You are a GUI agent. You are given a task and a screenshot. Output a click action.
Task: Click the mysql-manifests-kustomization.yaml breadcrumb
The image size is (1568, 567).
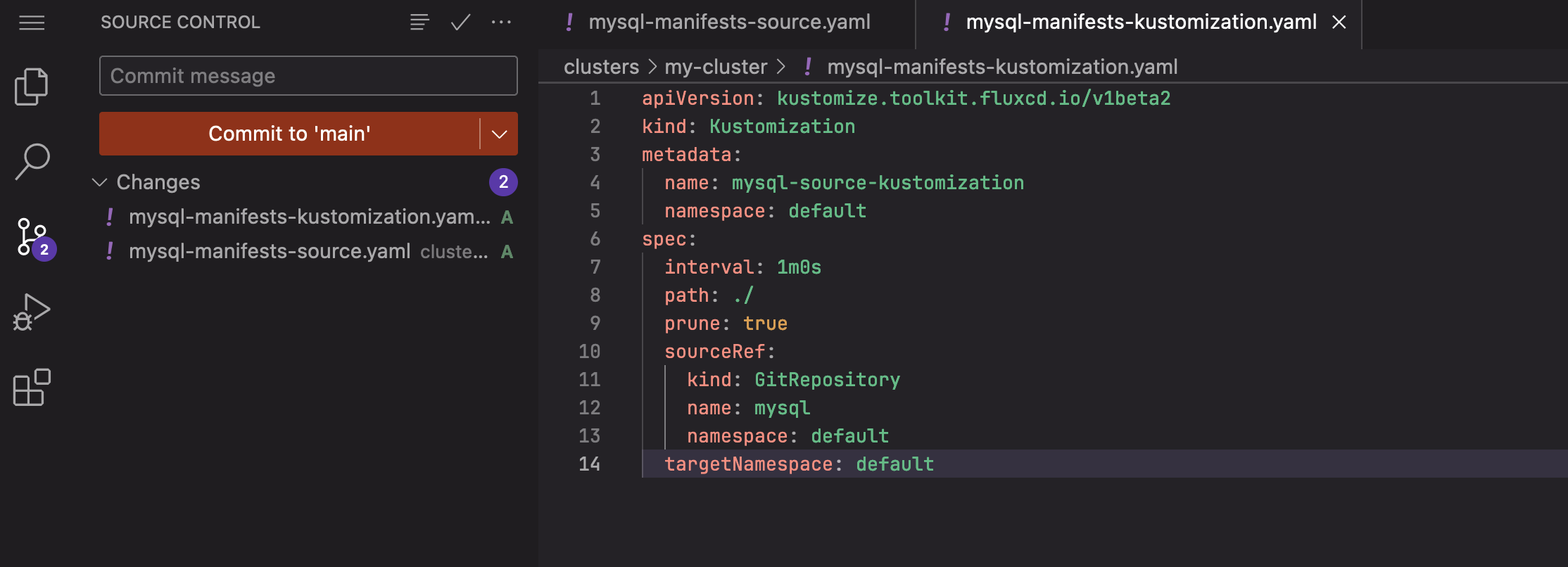tap(1002, 67)
